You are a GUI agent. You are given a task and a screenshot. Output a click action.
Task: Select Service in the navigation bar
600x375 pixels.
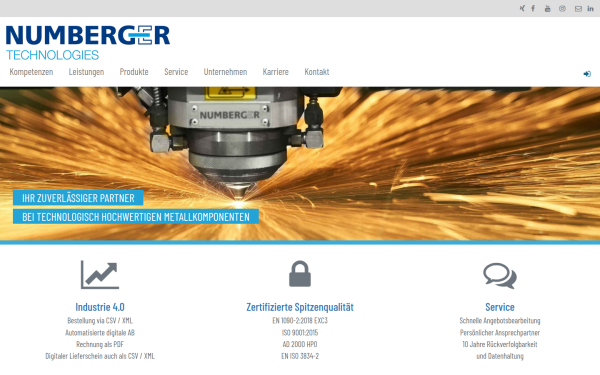coord(176,72)
